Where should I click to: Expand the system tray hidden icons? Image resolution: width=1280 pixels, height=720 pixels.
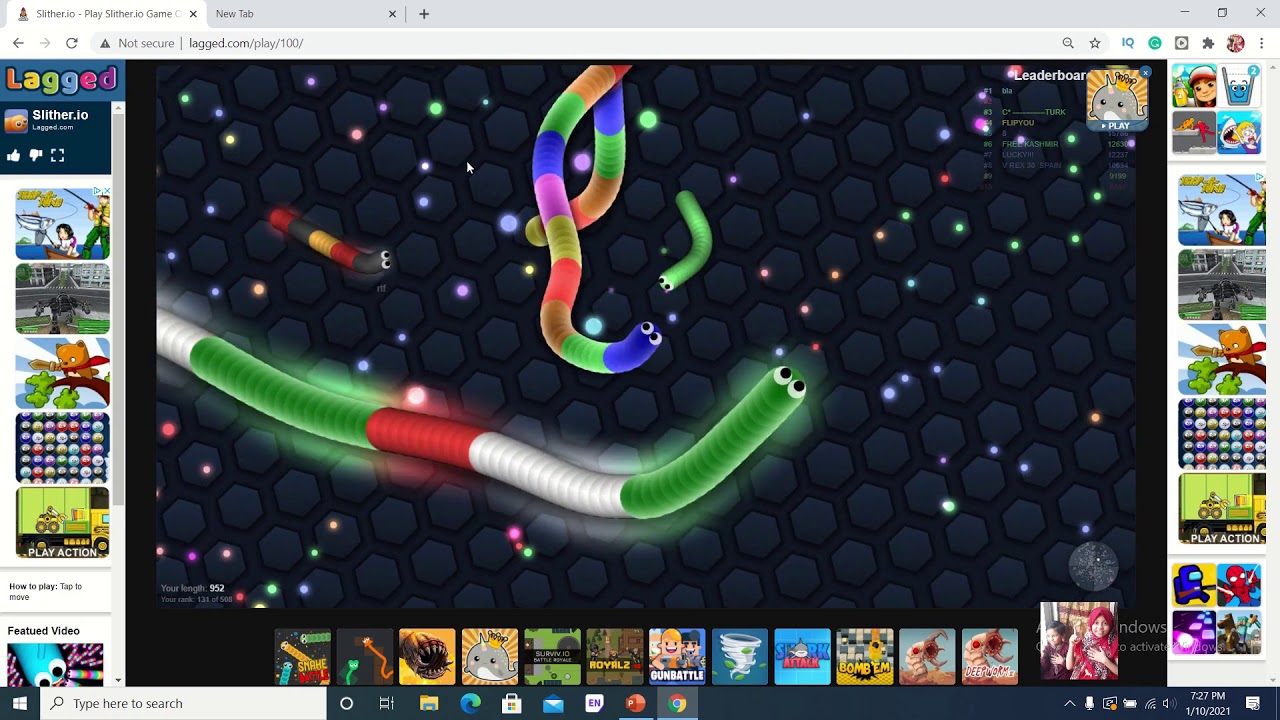pyautogui.click(x=1070, y=703)
